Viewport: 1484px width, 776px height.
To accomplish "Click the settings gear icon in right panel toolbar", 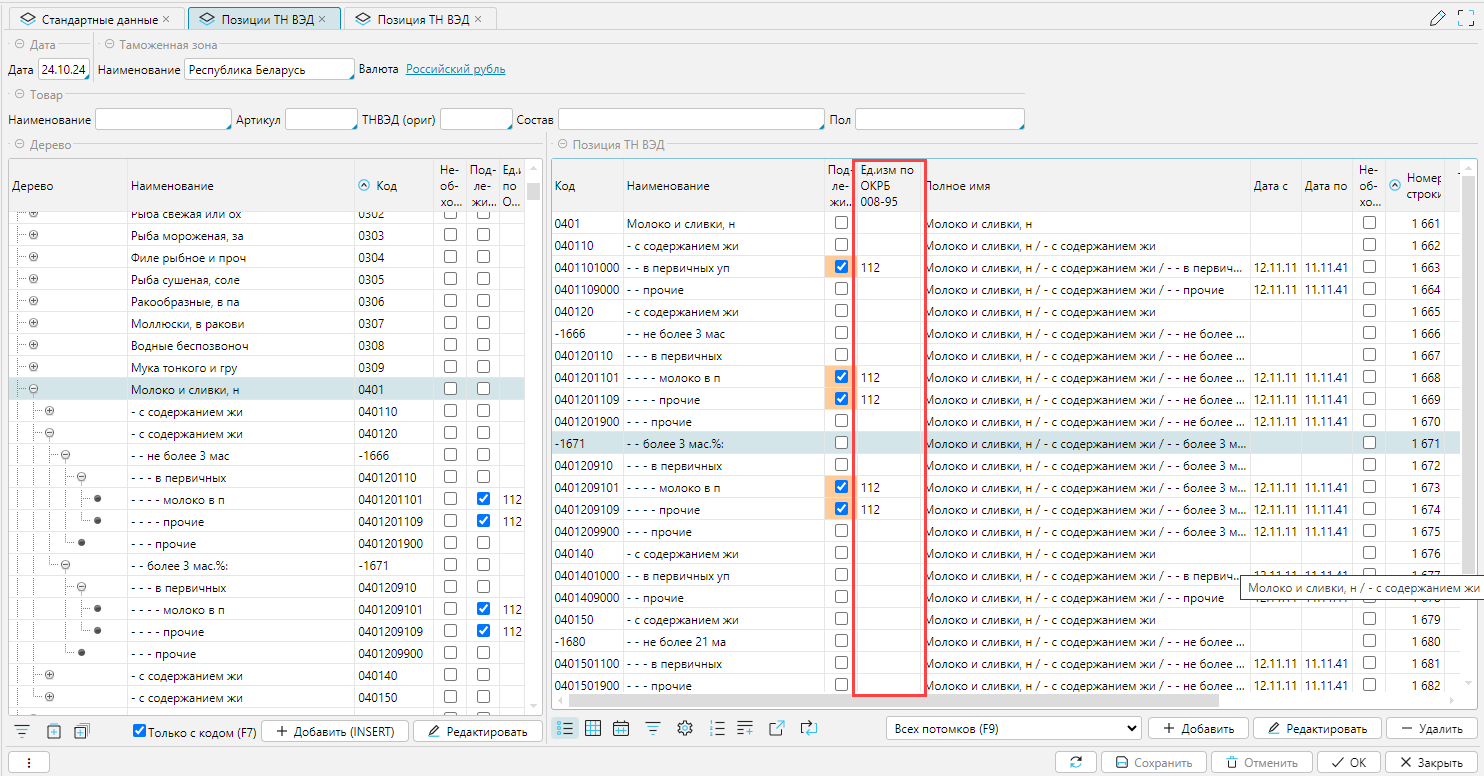I will click(685, 728).
